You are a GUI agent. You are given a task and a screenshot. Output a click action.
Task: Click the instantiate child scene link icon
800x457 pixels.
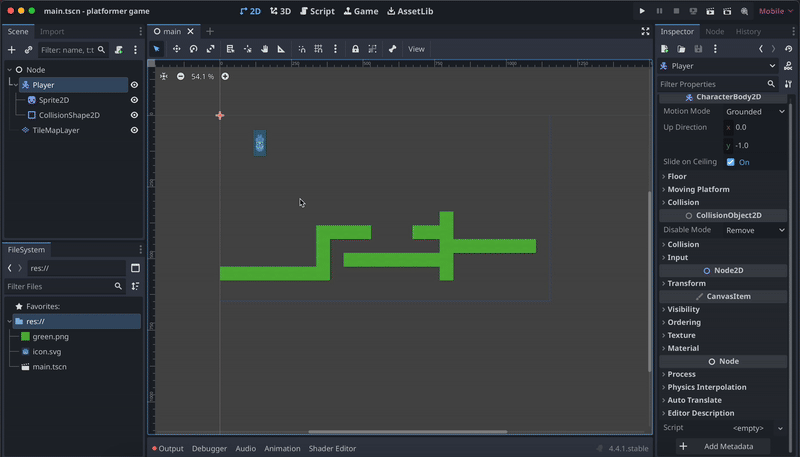pos(28,50)
